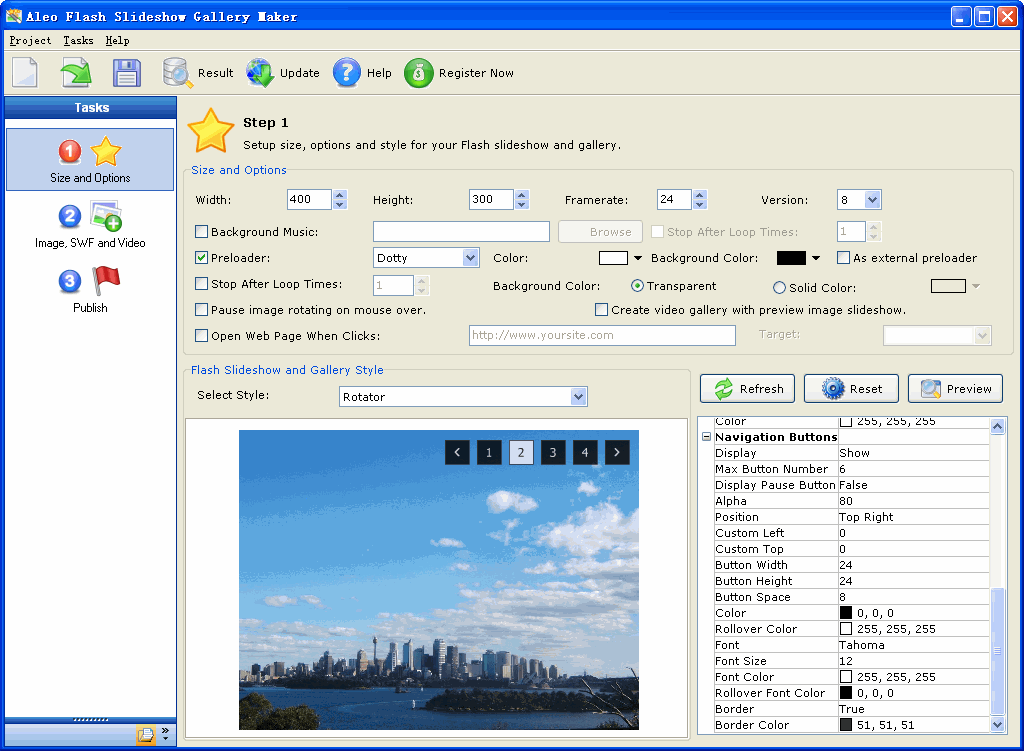
Task: Go to the Publish step
Action: (90, 289)
